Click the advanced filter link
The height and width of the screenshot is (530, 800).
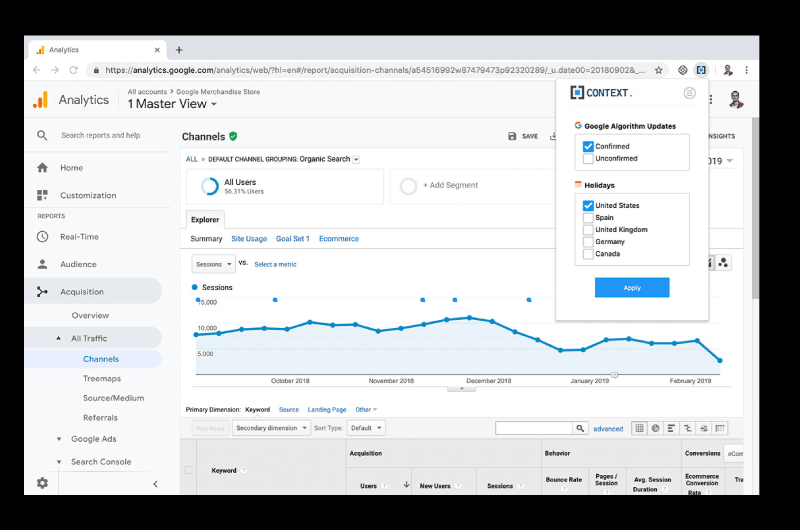(x=608, y=429)
